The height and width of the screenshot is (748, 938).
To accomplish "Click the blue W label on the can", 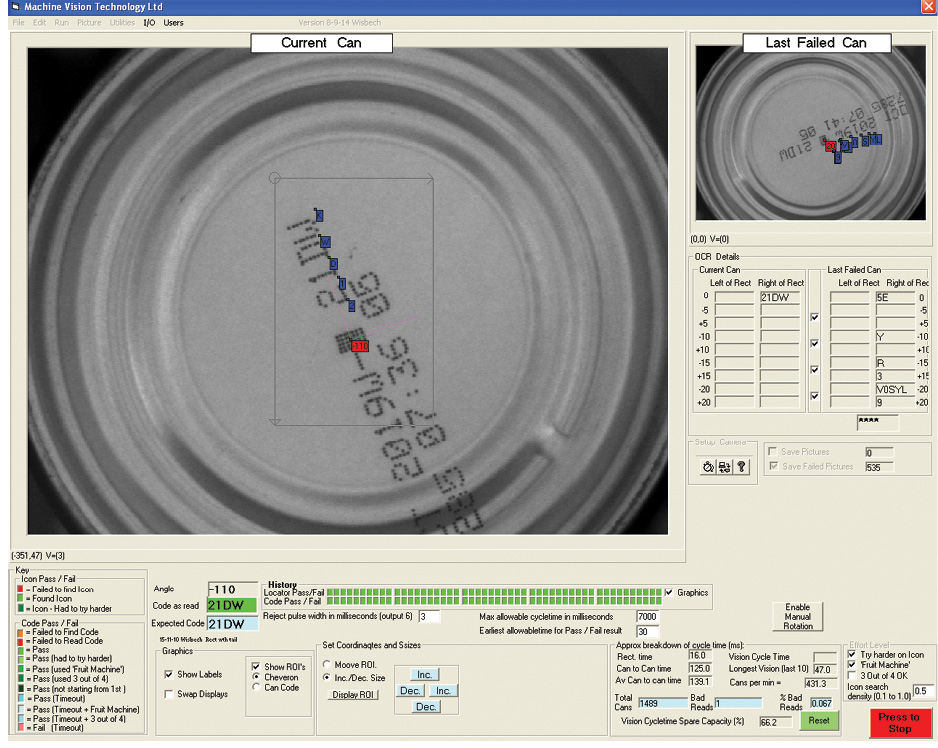I will [325, 242].
